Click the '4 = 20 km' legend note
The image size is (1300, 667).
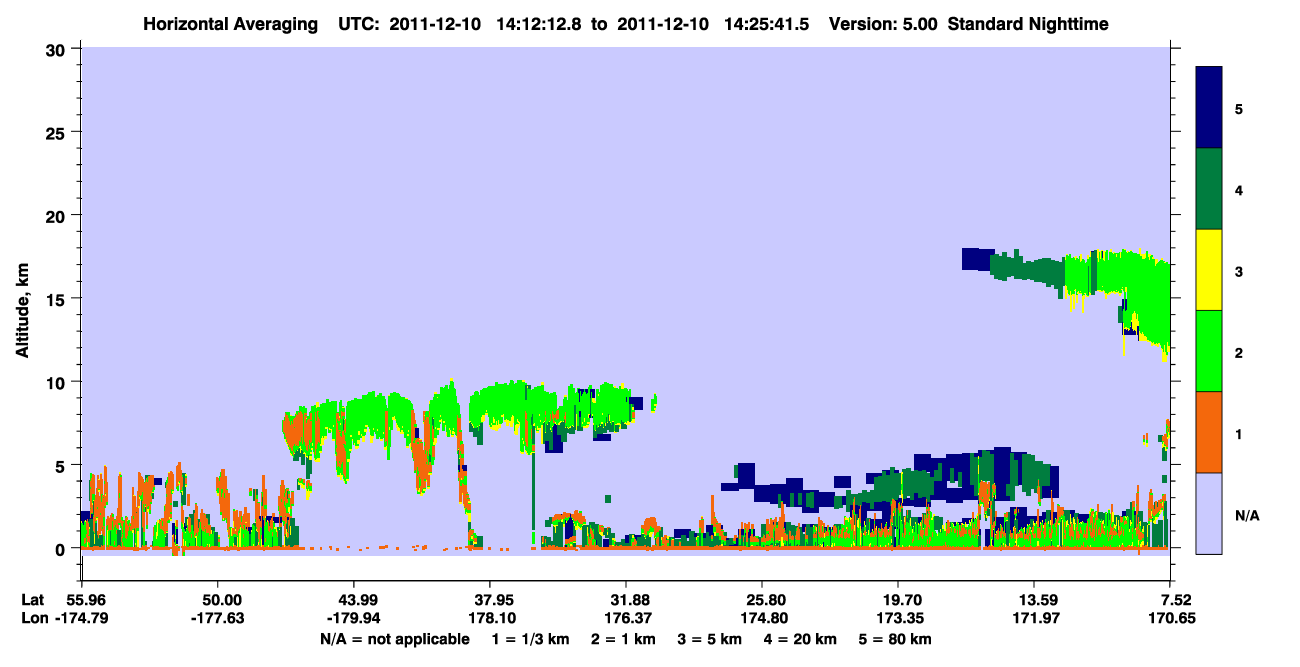click(x=802, y=638)
